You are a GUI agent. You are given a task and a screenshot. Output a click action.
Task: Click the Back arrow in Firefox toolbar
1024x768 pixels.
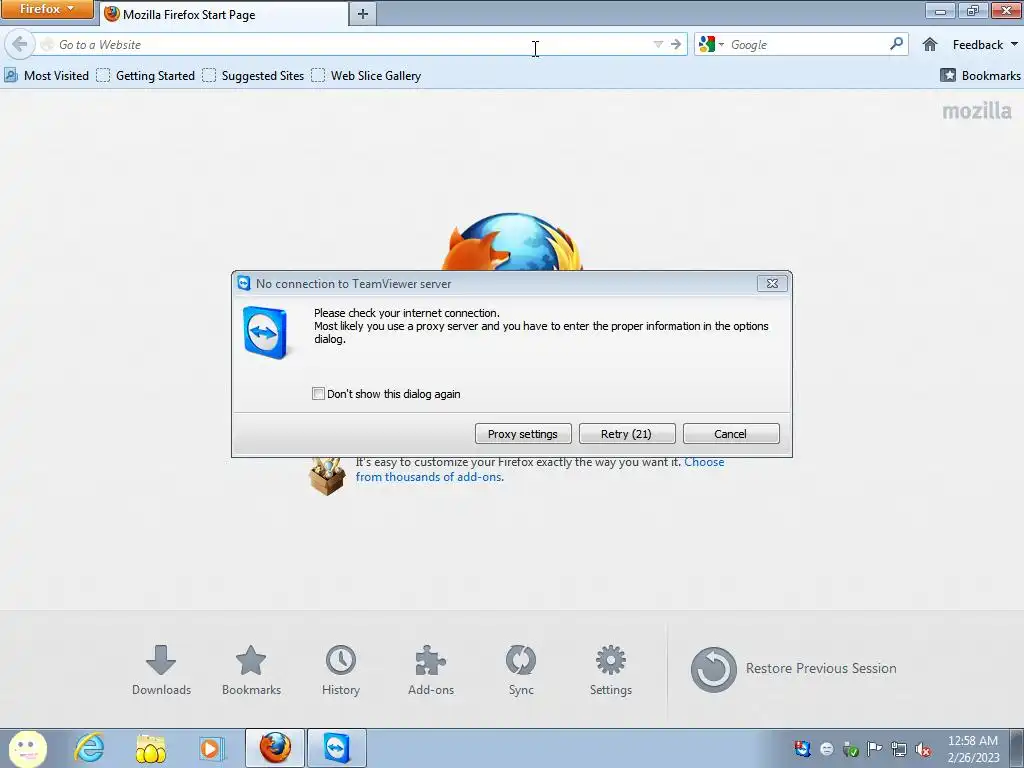coord(20,44)
